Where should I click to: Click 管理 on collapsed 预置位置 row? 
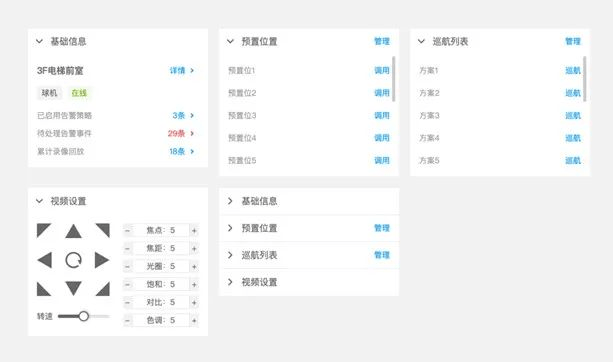point(382,228)
